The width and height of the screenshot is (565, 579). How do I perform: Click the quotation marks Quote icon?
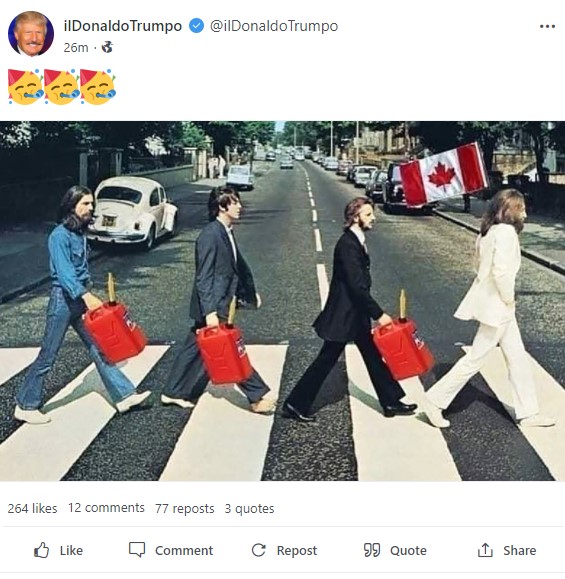pos(371,550)
